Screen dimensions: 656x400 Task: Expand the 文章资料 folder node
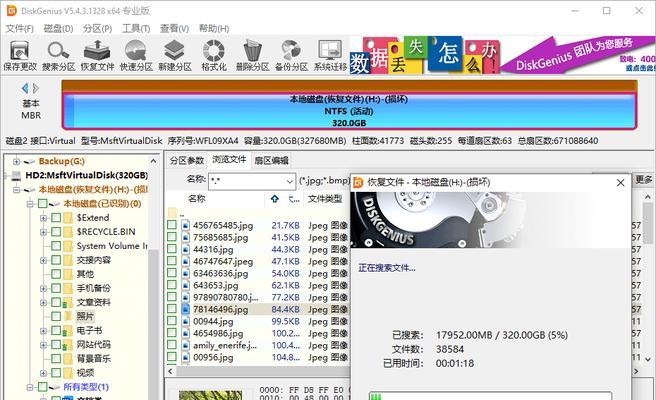pos(43,303)
